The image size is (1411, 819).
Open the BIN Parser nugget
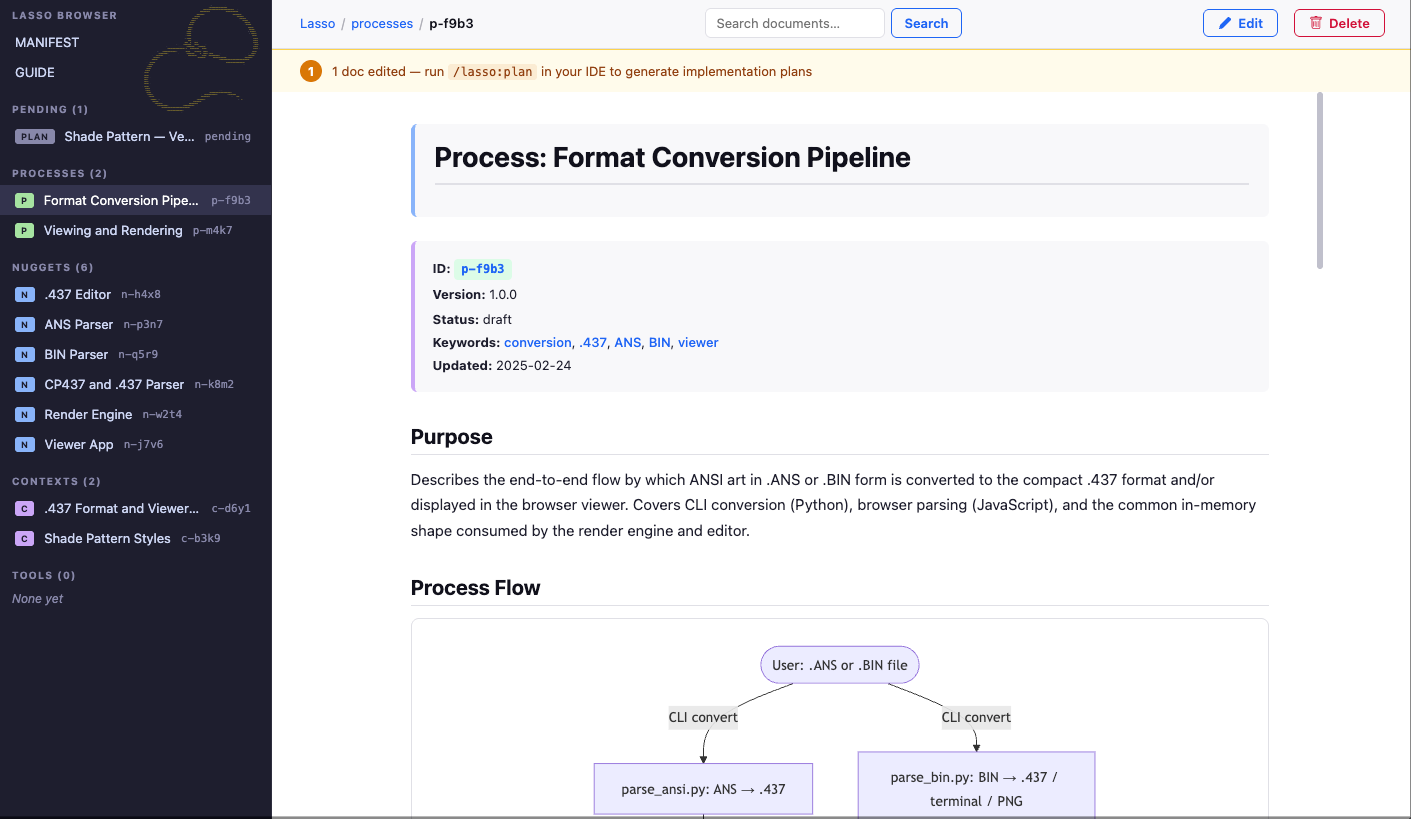[76, 355]
